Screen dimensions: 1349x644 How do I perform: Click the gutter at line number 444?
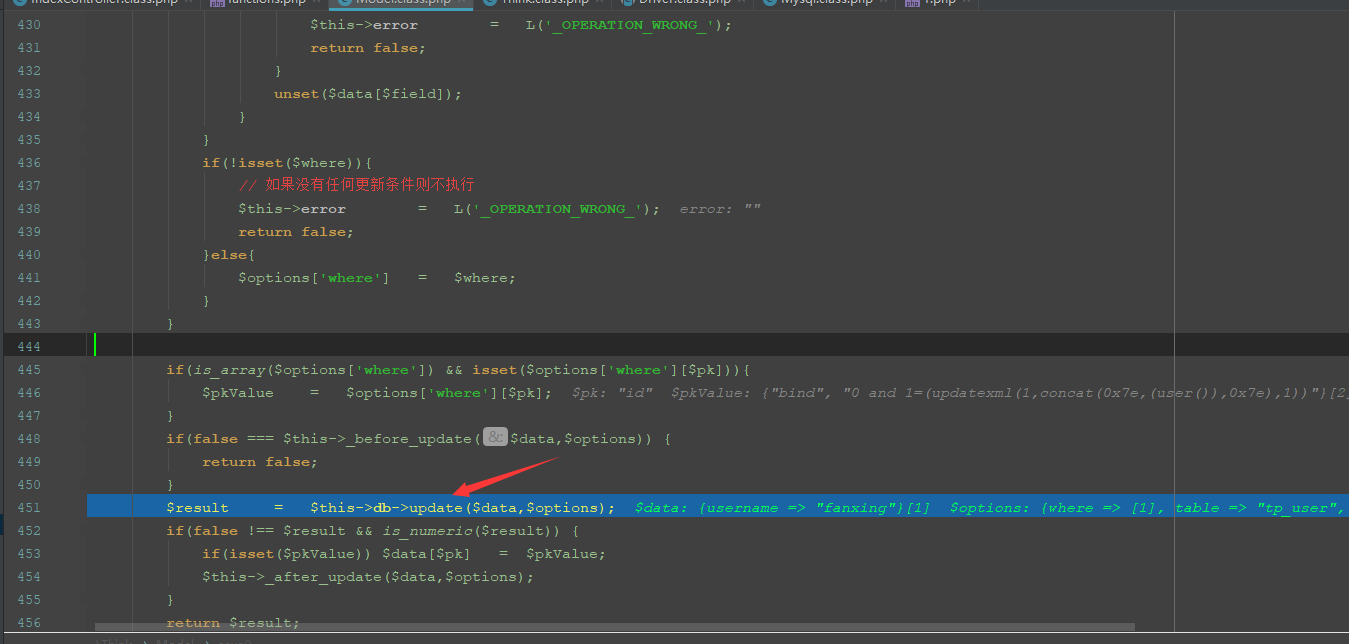pos(29,347)
